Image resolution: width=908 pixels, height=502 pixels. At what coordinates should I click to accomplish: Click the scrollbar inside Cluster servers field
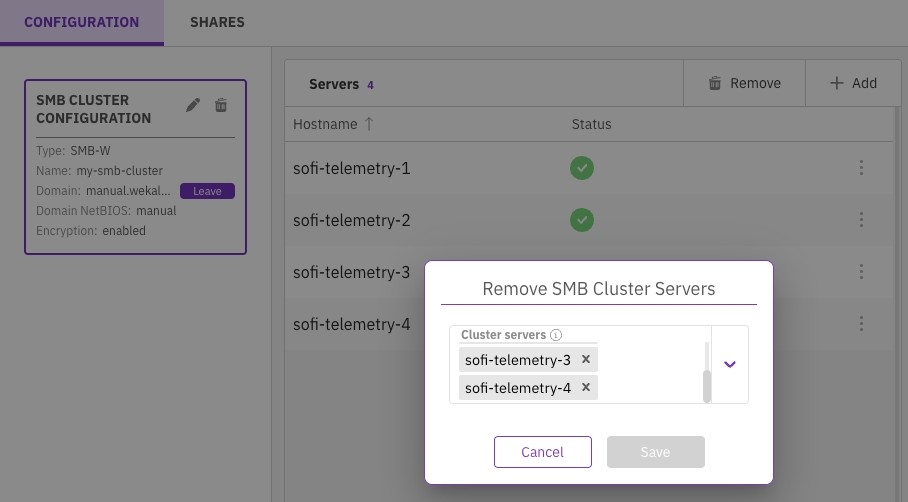707,383
